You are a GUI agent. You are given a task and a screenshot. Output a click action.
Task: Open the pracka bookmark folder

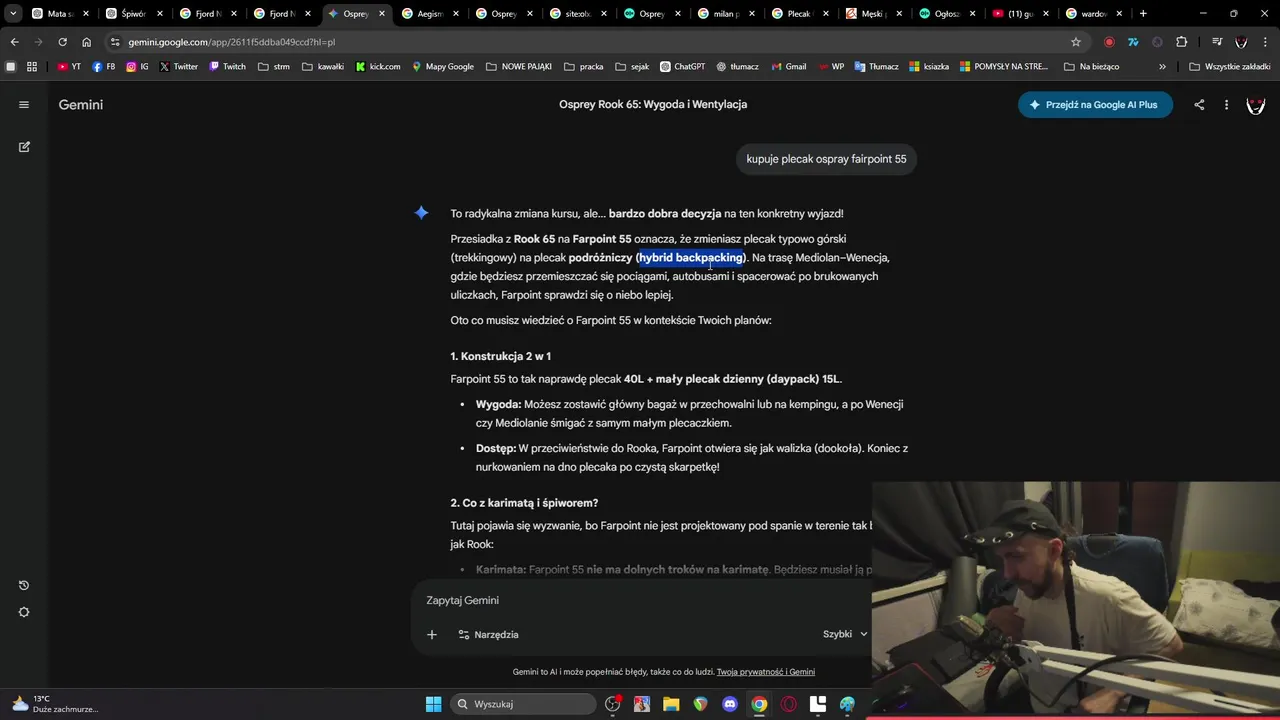[x=584, y=67]
